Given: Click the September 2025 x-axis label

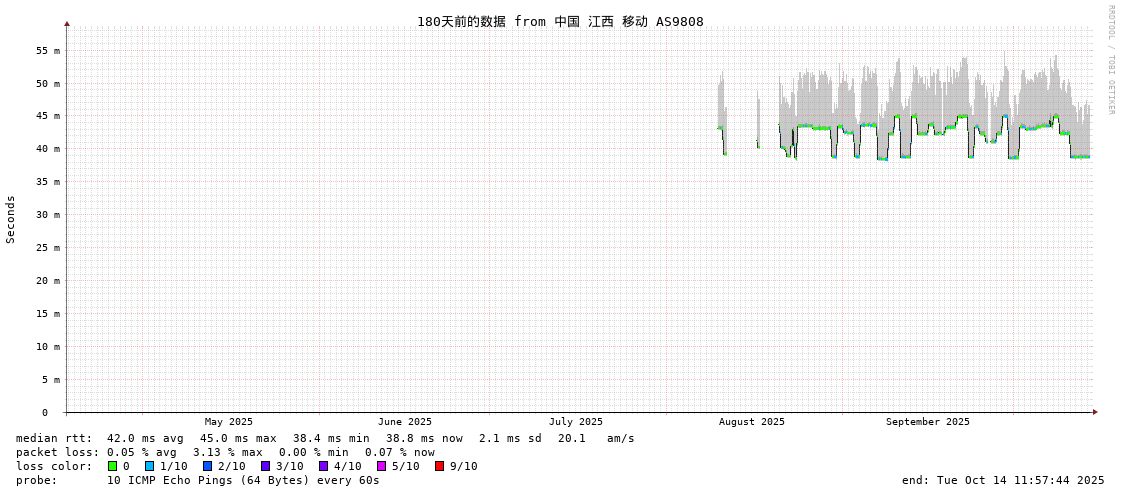Looking at the screenshot, I should [x=927, y=422].
